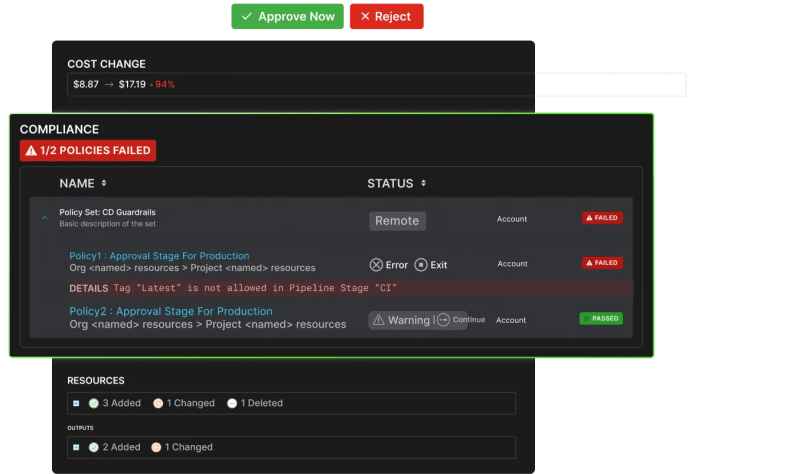Screen dimensions: 799x474
Task: Click the Continue circle icon in Policy2
Action: tap(443, 320)
